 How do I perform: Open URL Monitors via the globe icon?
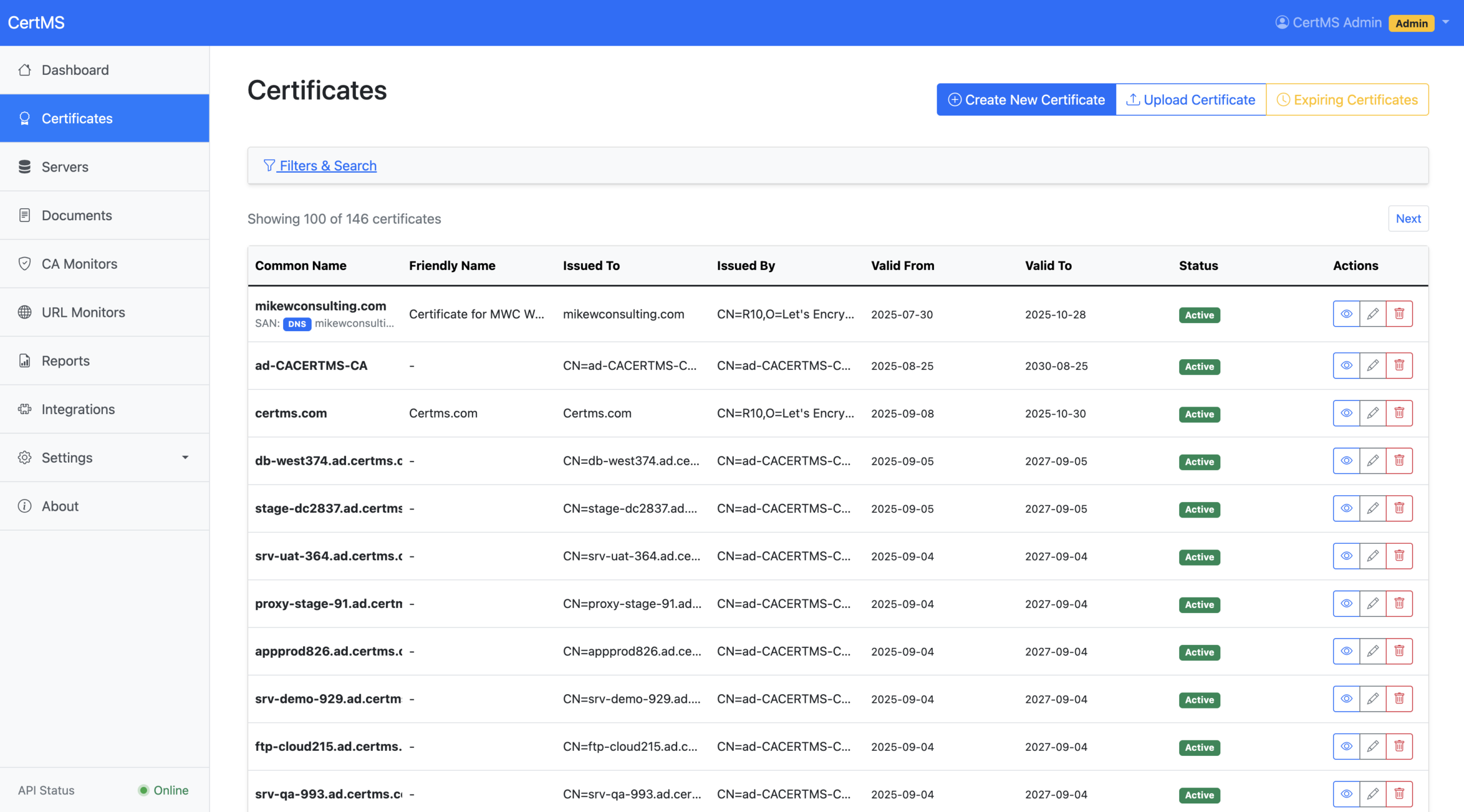click(25, 312)
